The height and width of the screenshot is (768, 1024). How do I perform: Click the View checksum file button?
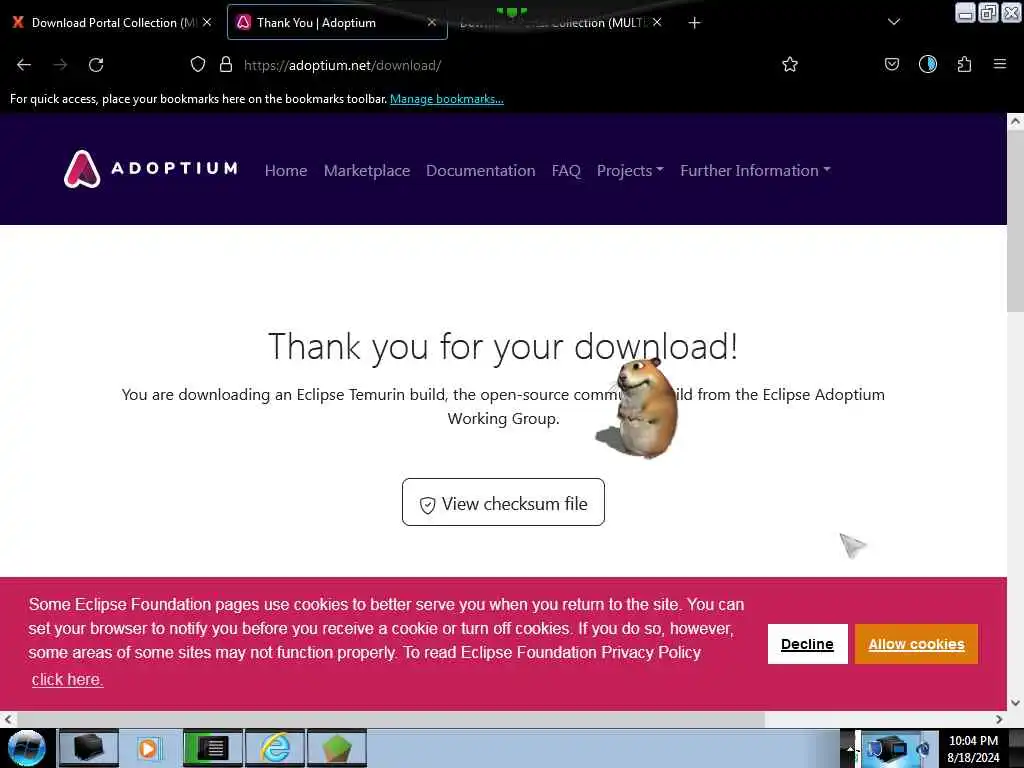(x=504, y=502)
